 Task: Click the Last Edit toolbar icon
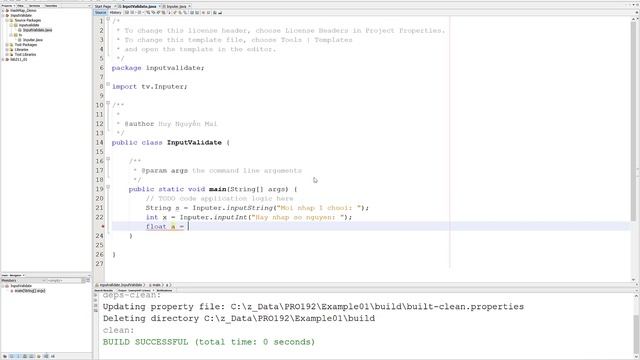click(x=127, y=13)
